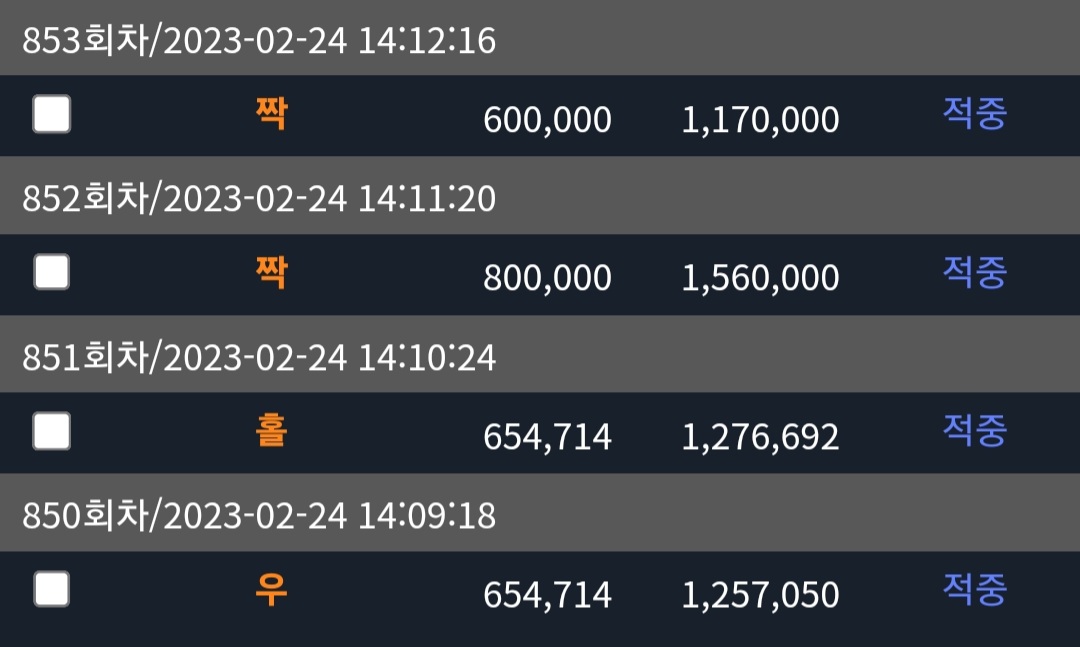The width and height of the screenshot is (1080, 647).
Task: Click the orange 짝 pick in round 852
Action: coord(271,272)
